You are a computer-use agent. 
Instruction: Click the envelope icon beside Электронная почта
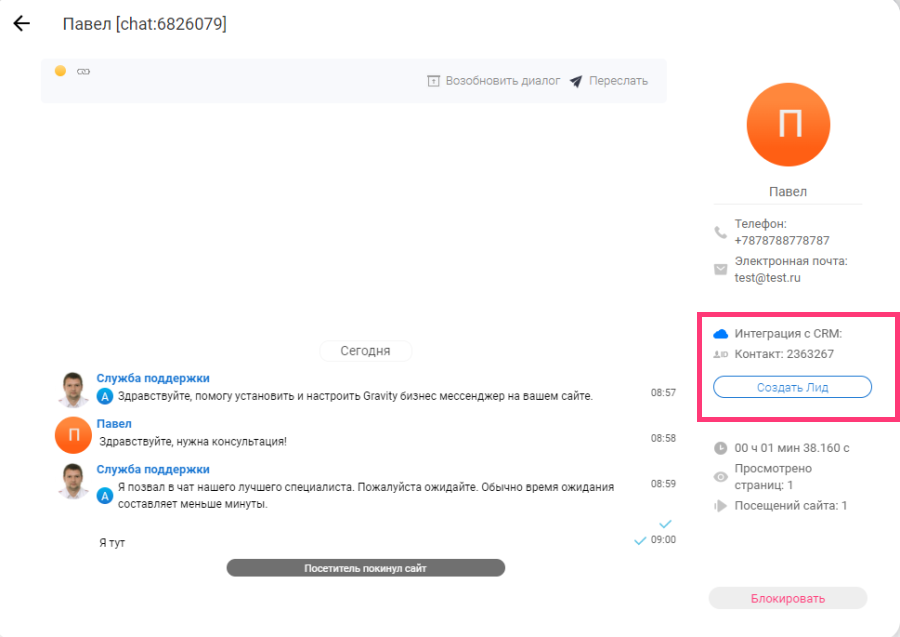click(x=720, y=269)
